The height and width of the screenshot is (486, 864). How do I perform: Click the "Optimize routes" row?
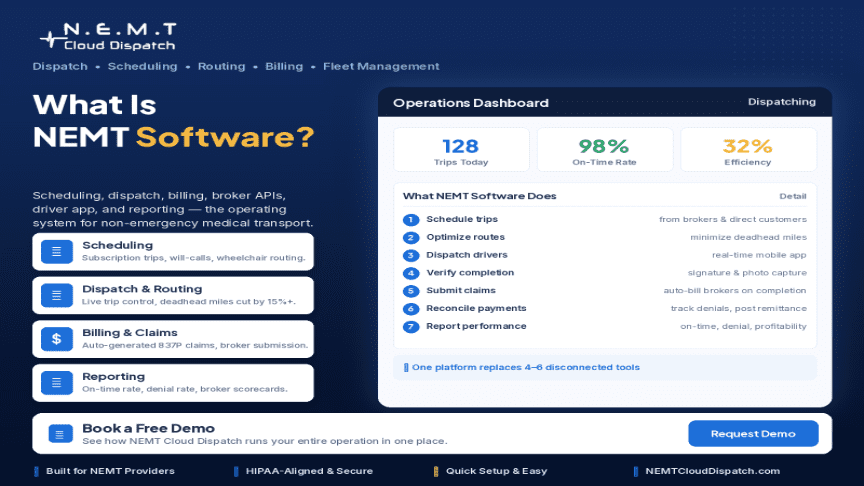(x=604, y=237)
